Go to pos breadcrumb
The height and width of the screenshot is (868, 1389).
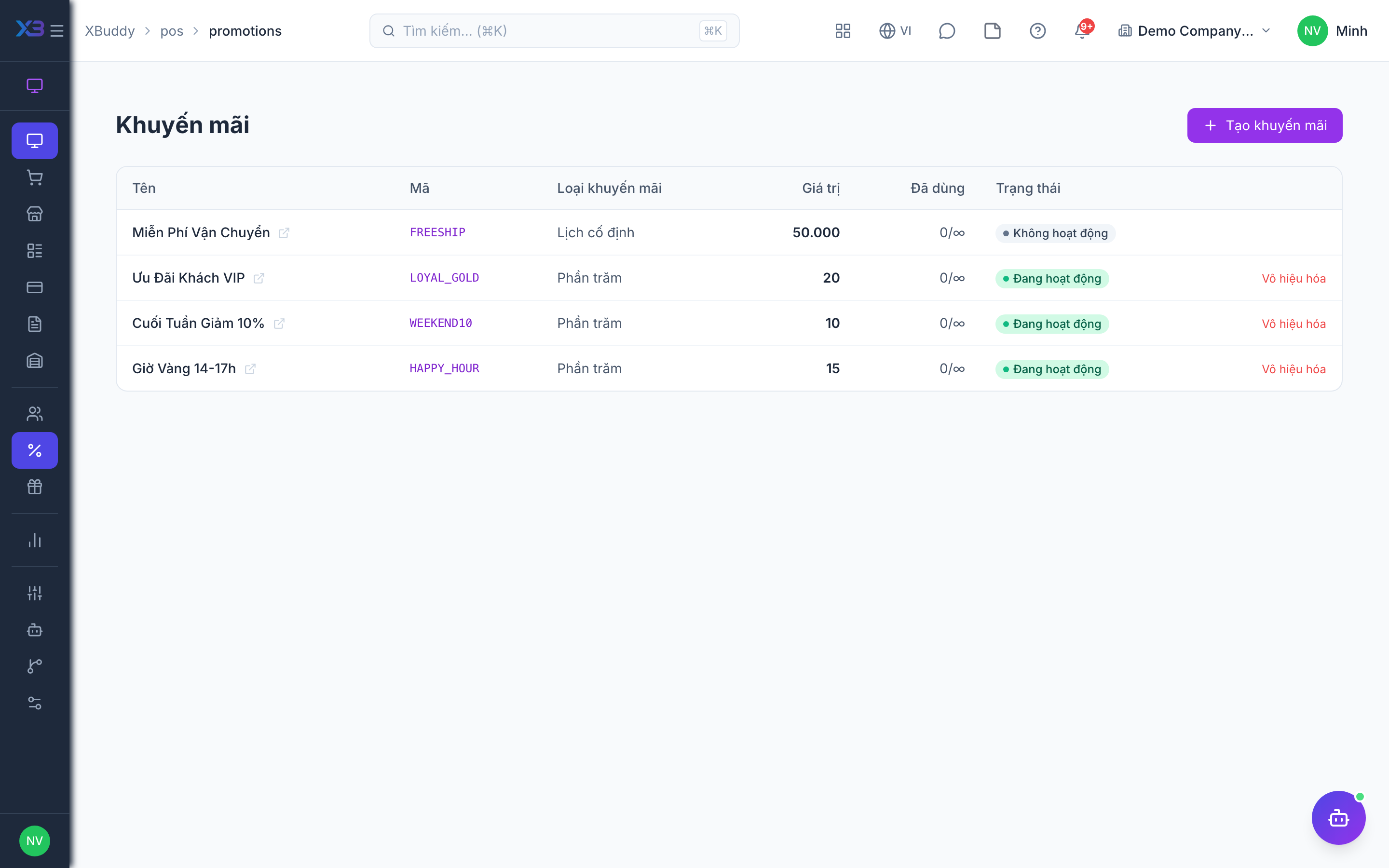pos(172,30)
